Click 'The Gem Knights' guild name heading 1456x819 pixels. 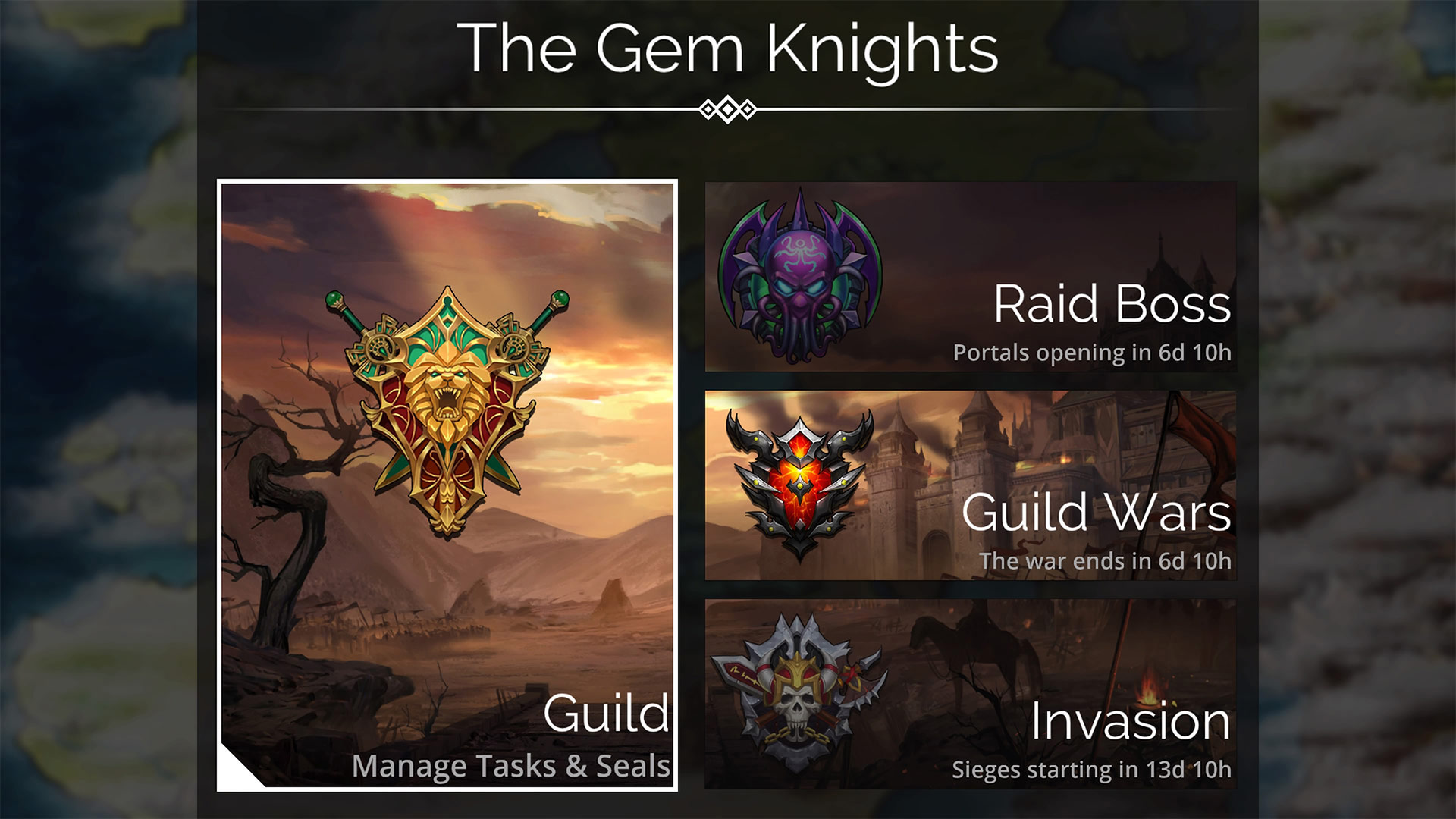[x=727, y=48]
